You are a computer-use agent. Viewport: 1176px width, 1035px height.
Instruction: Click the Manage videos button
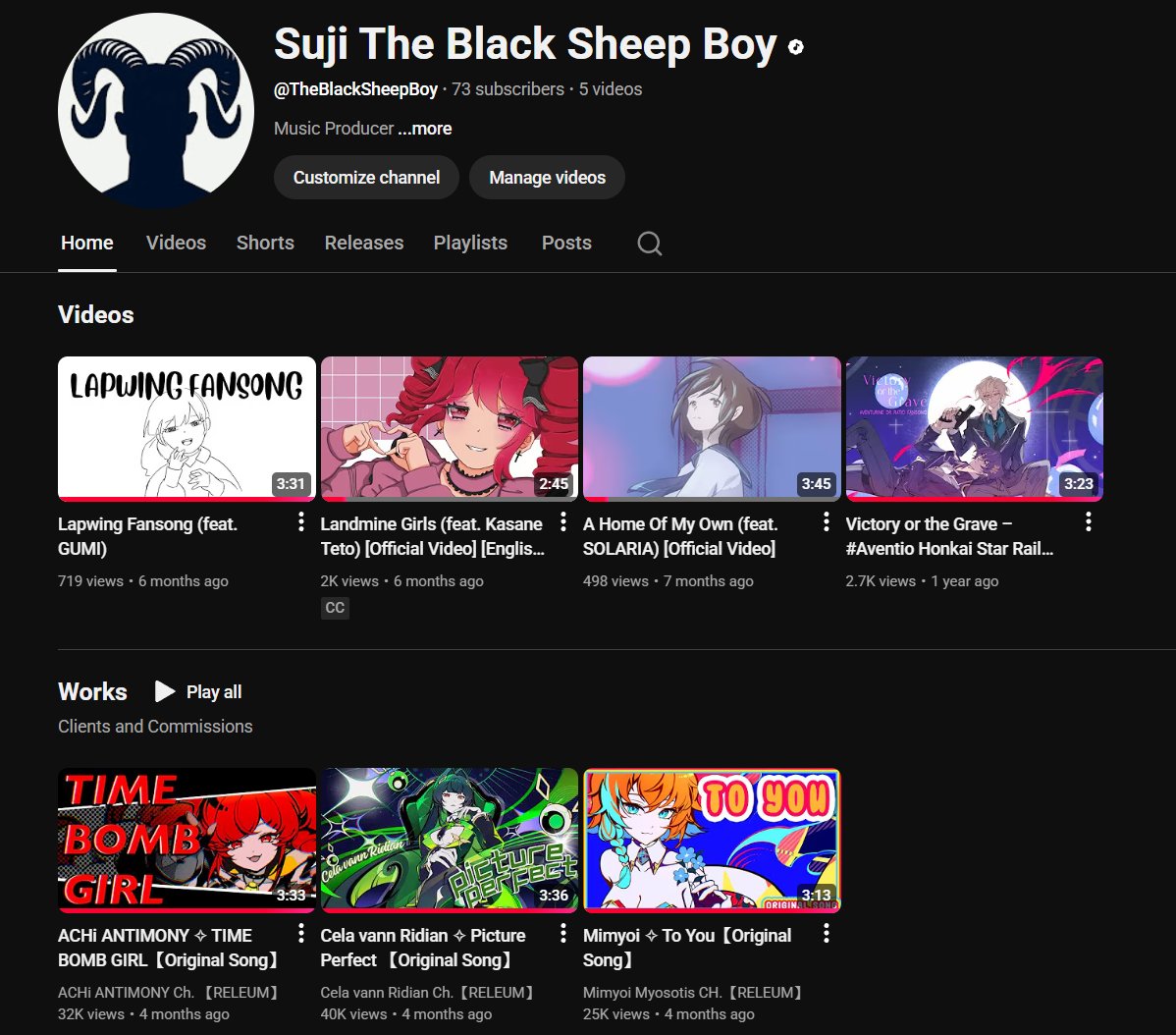tap(547, 178)
